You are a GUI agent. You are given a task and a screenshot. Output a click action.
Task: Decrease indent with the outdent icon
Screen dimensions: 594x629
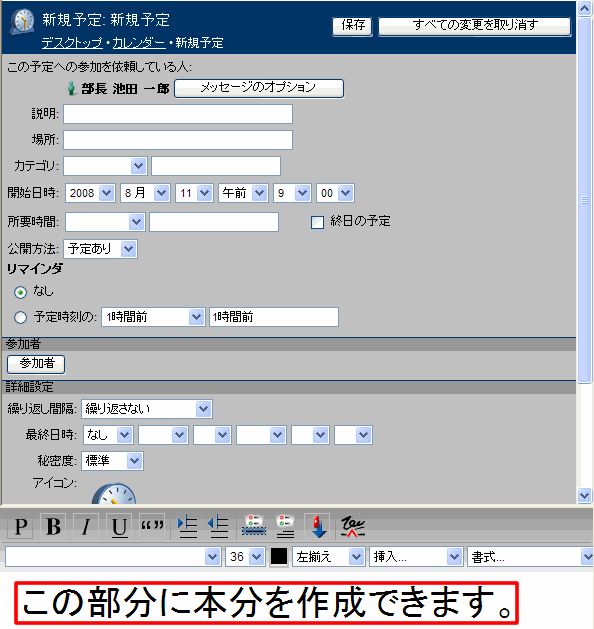218,527
